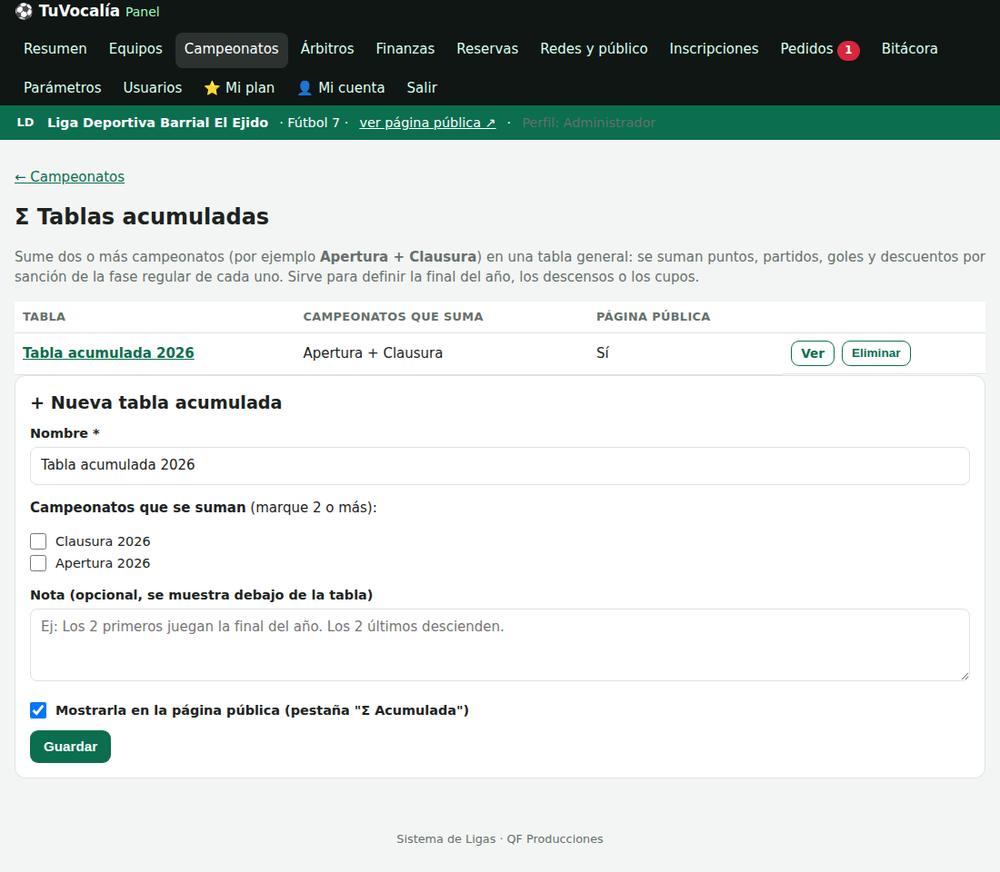1000x872 pixels.
Task: Click Ver button for Tabla acumulada 2026
Action: pyautogui.click(x=812, y=353)
